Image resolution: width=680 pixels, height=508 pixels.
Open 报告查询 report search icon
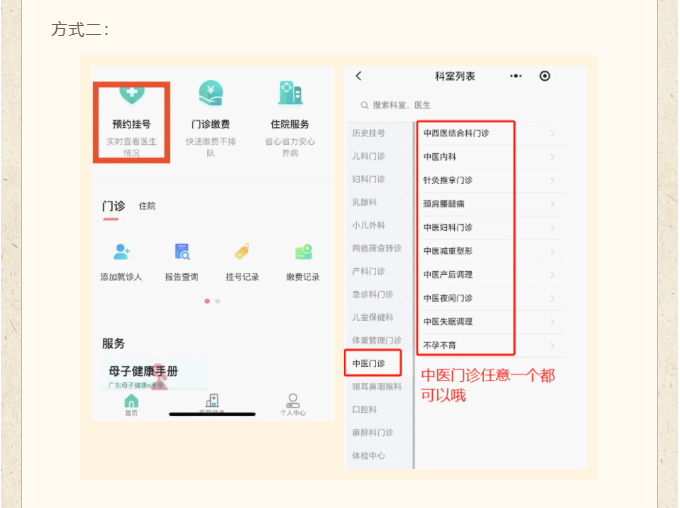[x=181, y=252]
